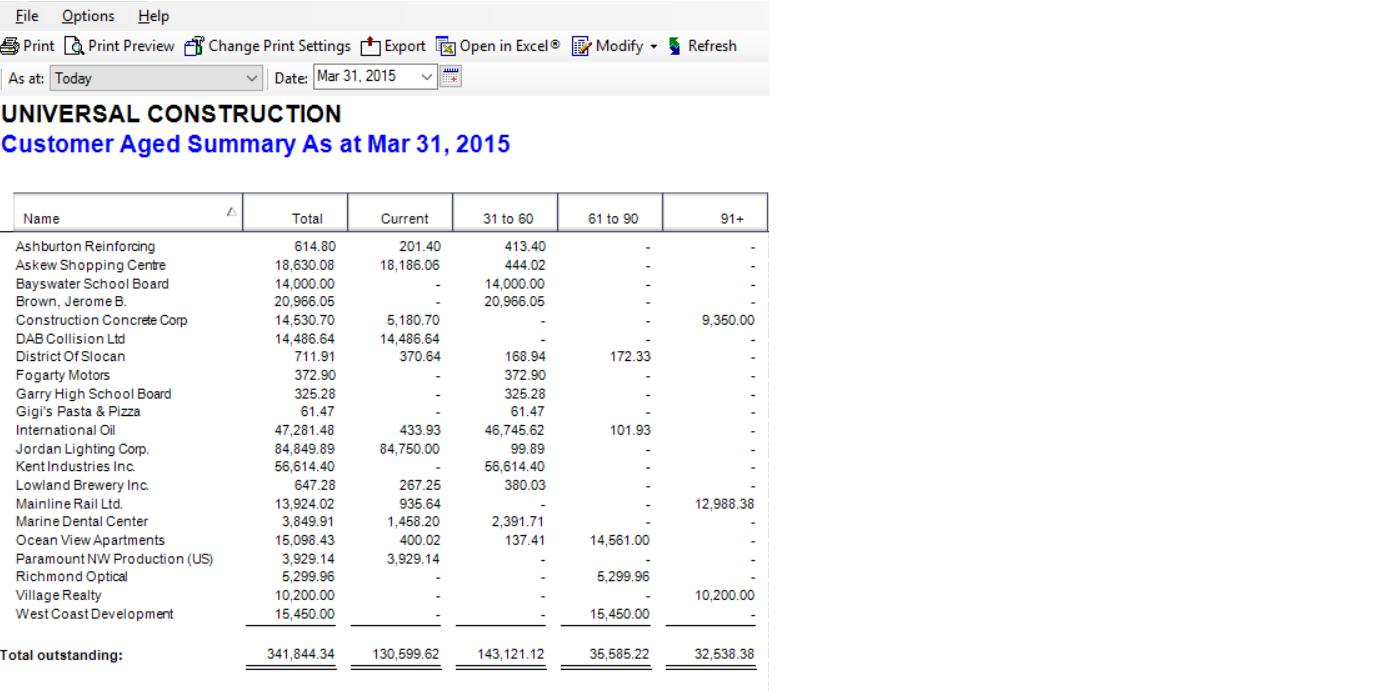
Task: Select Village Realty customer
Action: pos(58,595)
